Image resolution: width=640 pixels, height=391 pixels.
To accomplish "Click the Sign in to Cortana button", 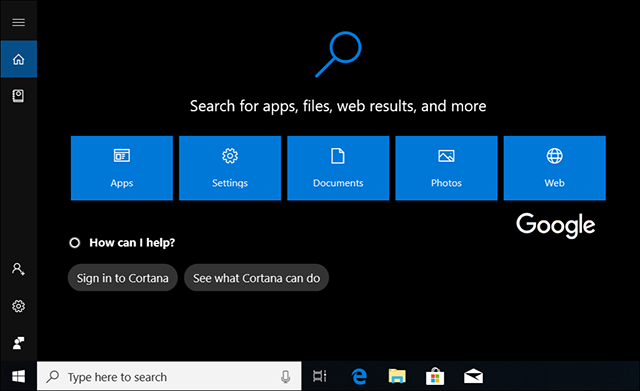I will pos(122,278).
